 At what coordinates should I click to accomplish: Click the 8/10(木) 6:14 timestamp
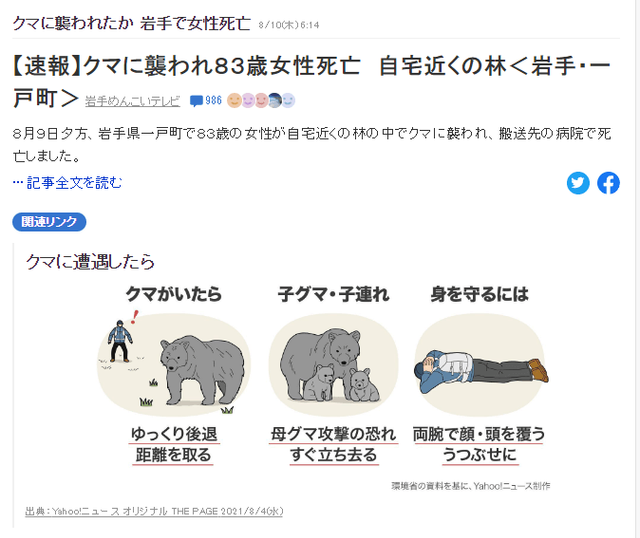point(289,25)
